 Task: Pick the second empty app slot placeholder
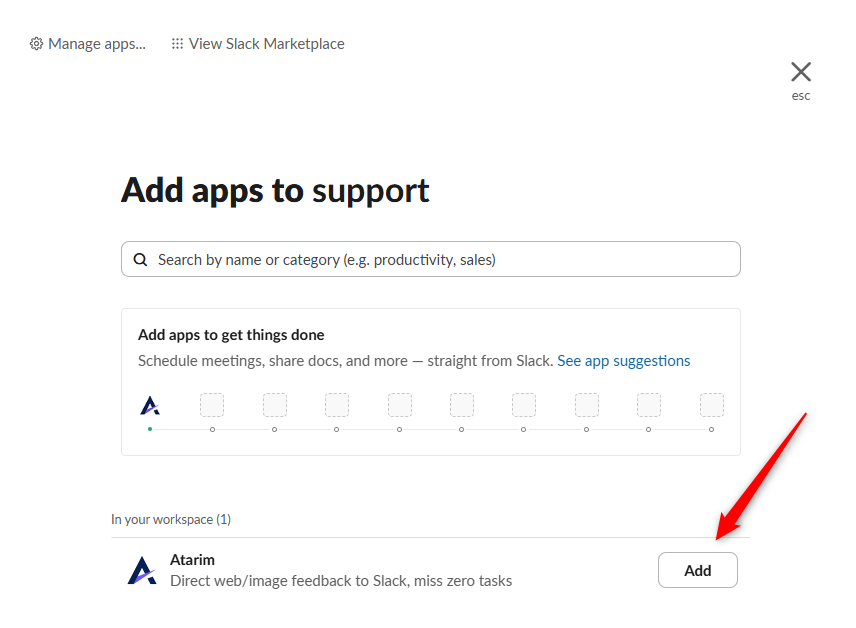275,405
